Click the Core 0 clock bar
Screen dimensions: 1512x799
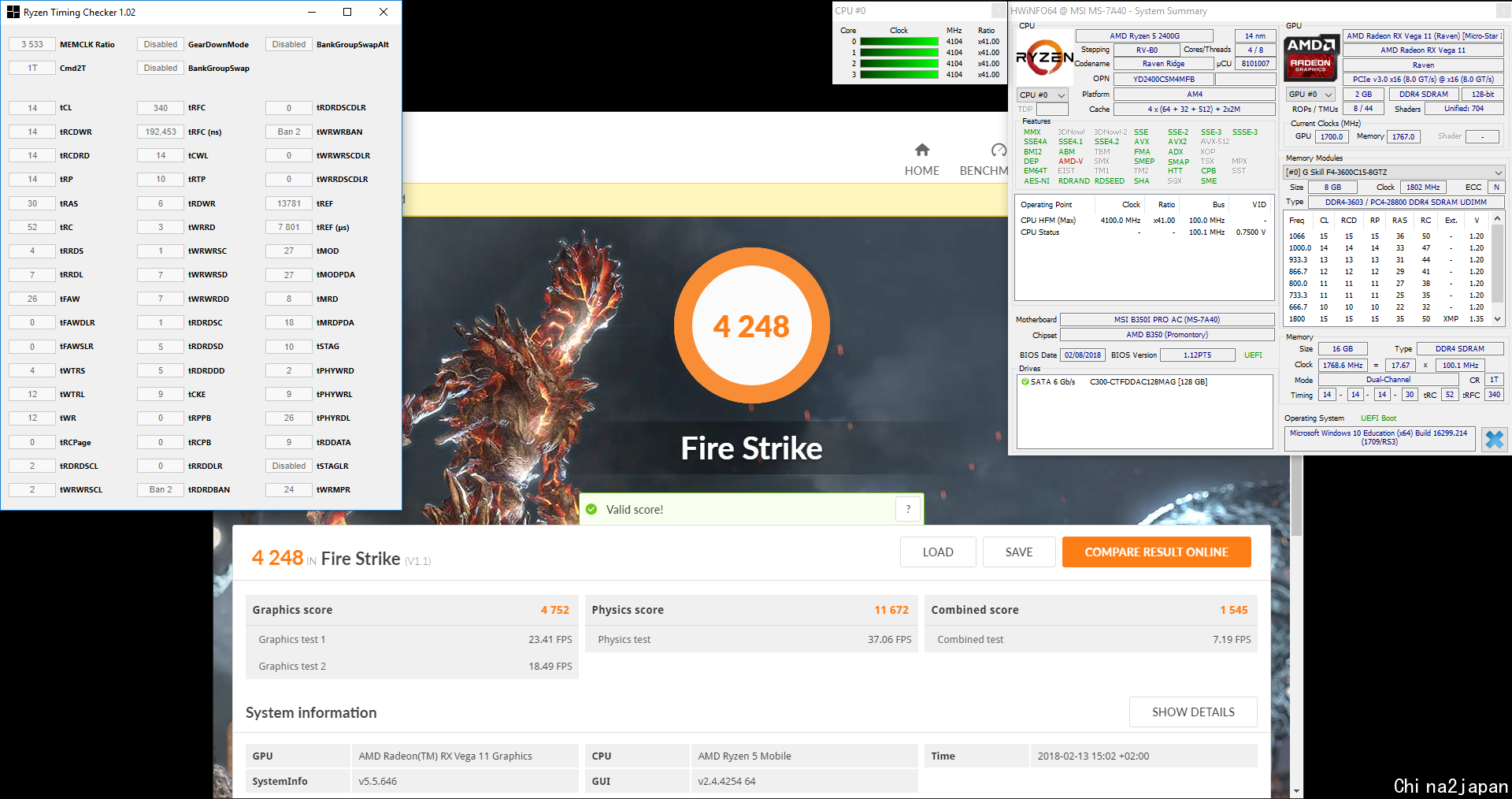pyautogui.click(x=899, y=42)
